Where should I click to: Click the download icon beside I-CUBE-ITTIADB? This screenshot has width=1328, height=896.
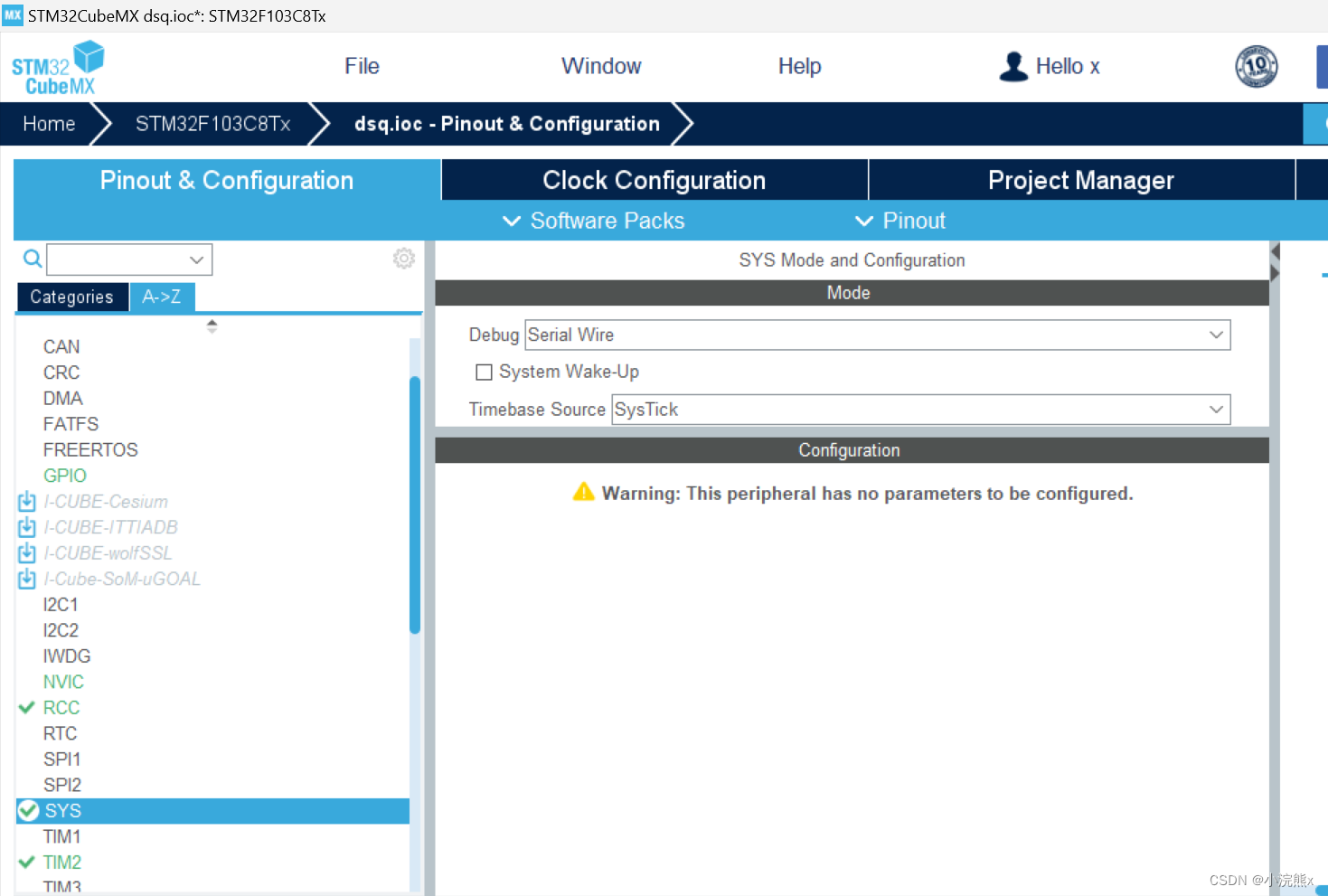tap(27, 527)
